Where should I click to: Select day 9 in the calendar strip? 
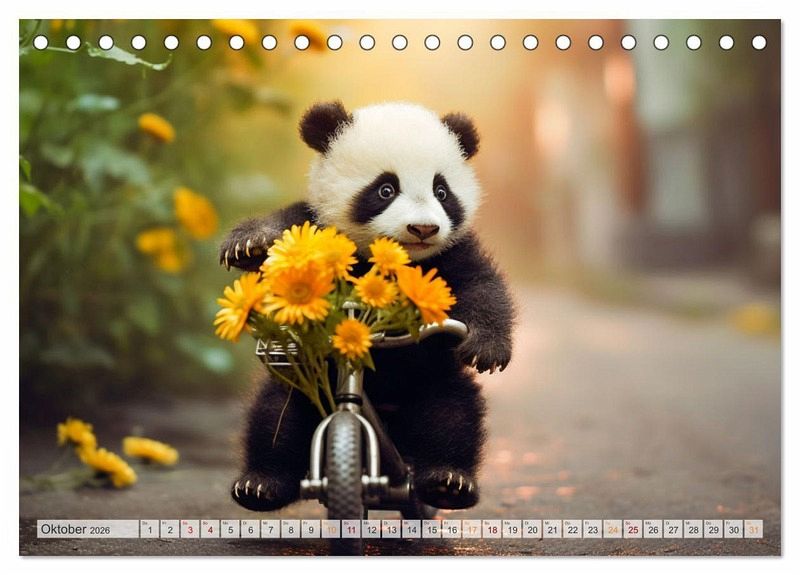tap(311, 529)
